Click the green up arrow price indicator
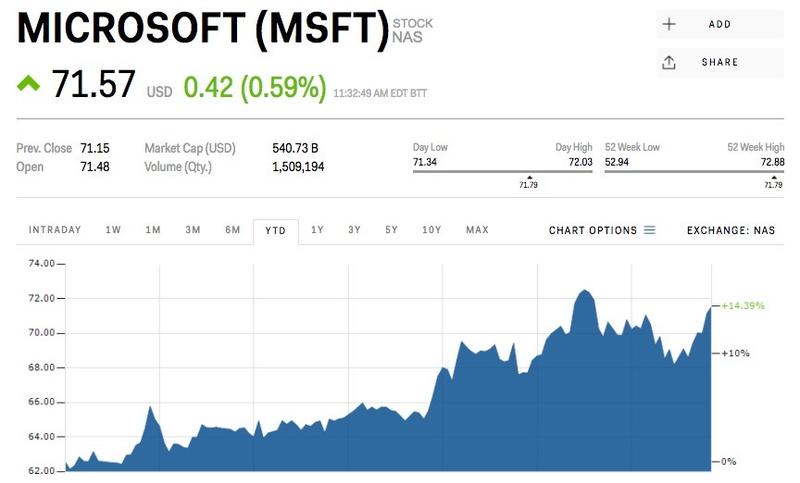 [28, 85]
